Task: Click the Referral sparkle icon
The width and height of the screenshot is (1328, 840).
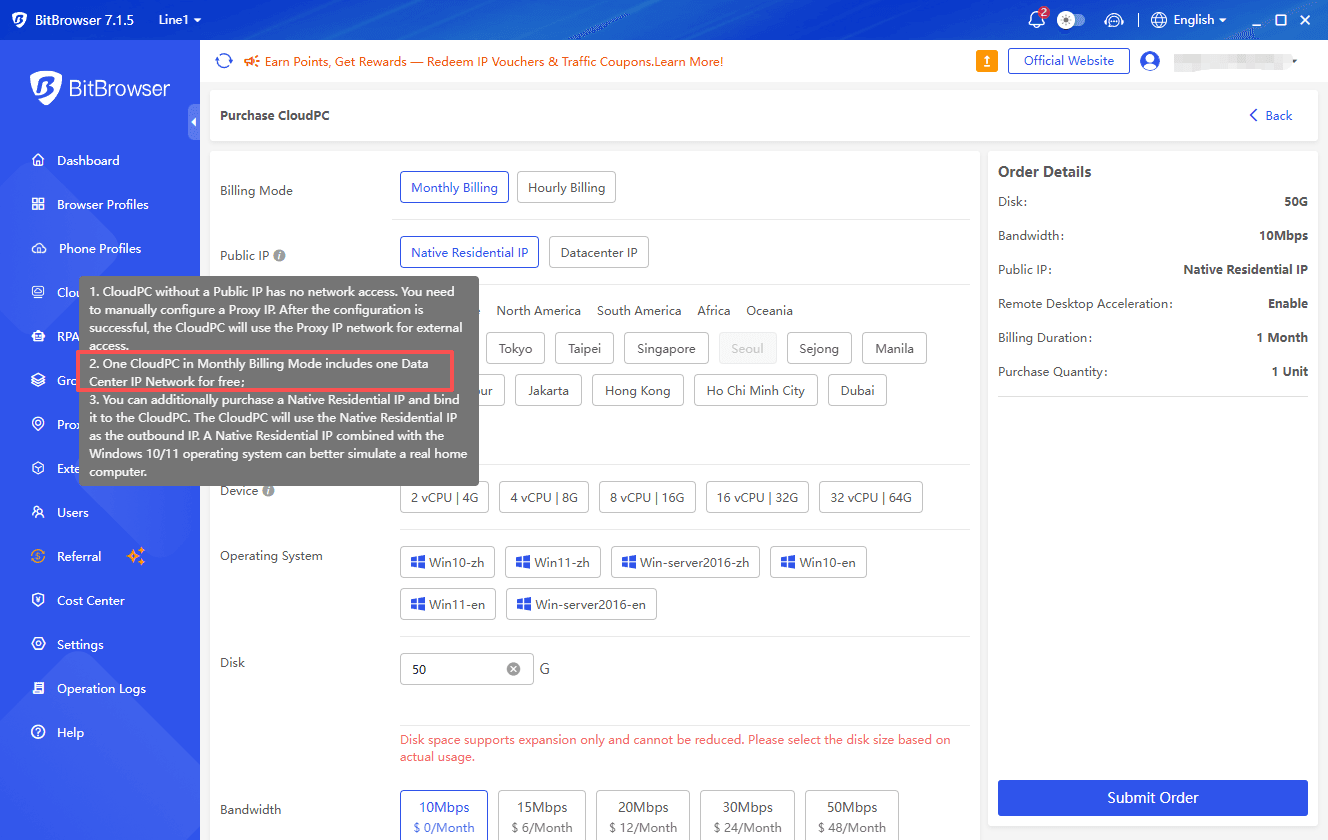Action: coord(136,556)
